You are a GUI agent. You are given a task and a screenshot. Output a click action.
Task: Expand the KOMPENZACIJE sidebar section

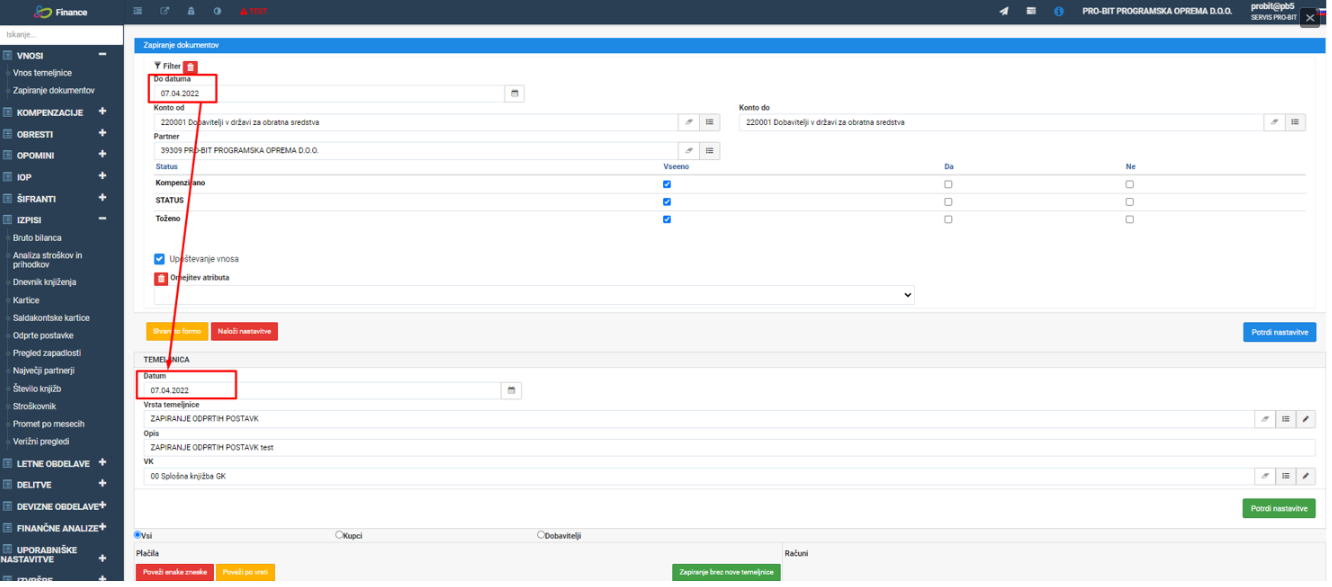[x=102, y=111]
